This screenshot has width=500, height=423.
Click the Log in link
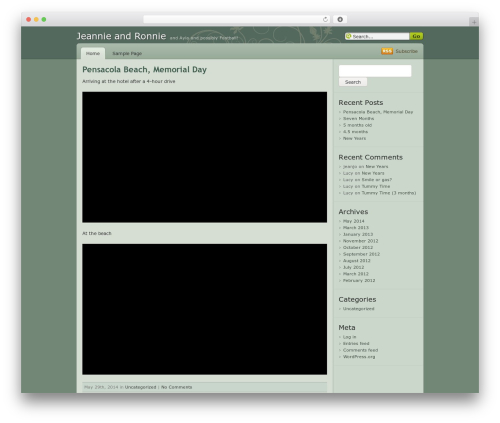(349, 337)
